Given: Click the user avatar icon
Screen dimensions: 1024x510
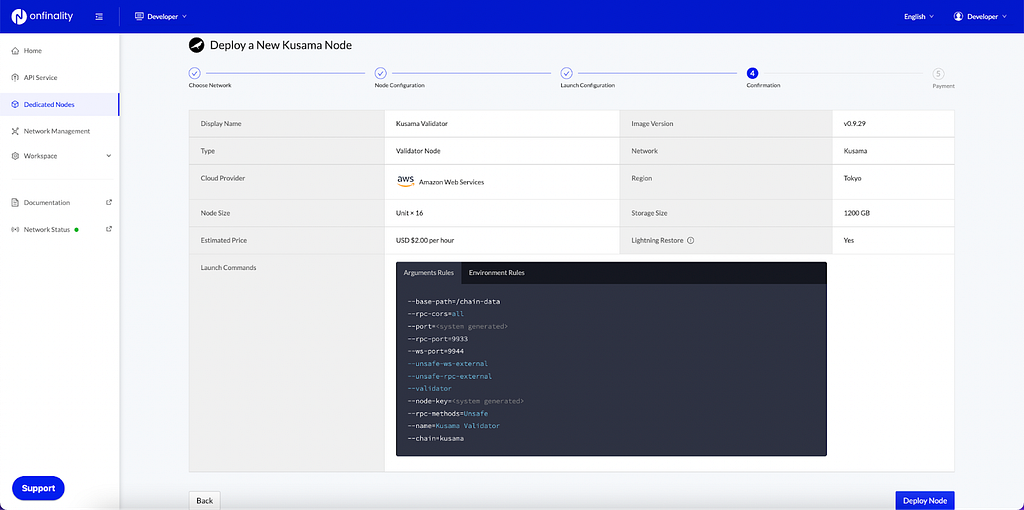Looking at the screenshot, I should click(x=958, y=16).
